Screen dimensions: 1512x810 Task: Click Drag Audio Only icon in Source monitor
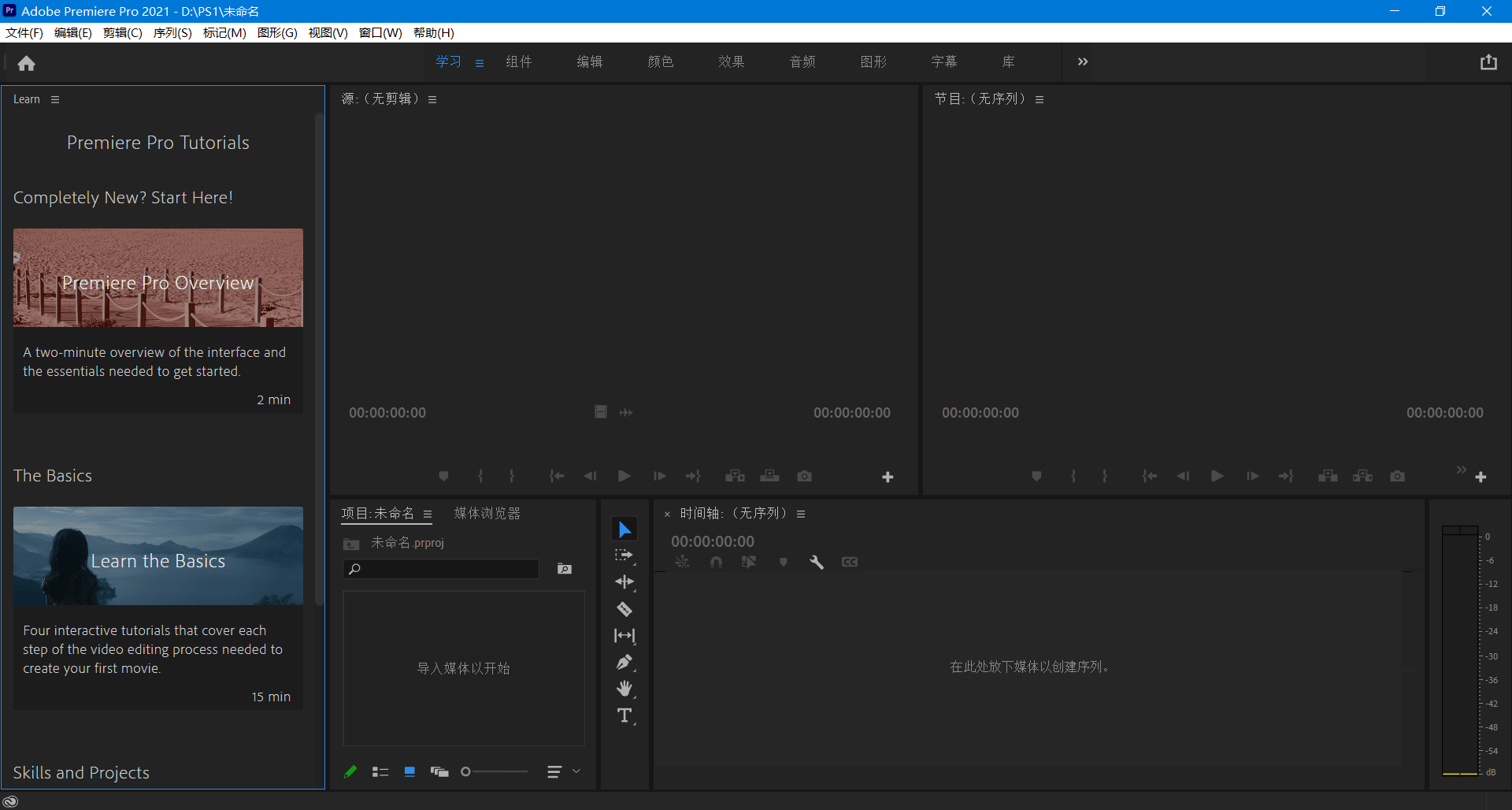click(626, 412)
